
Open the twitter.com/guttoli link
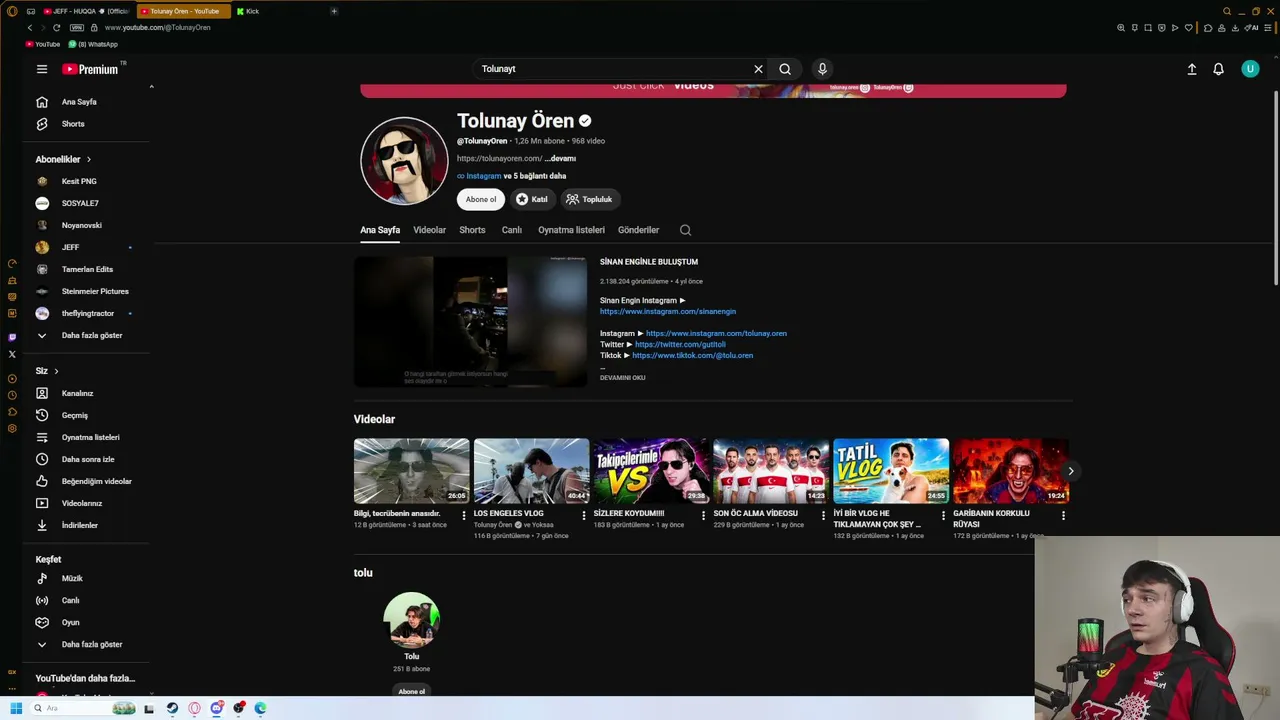[x=680, y=345]
